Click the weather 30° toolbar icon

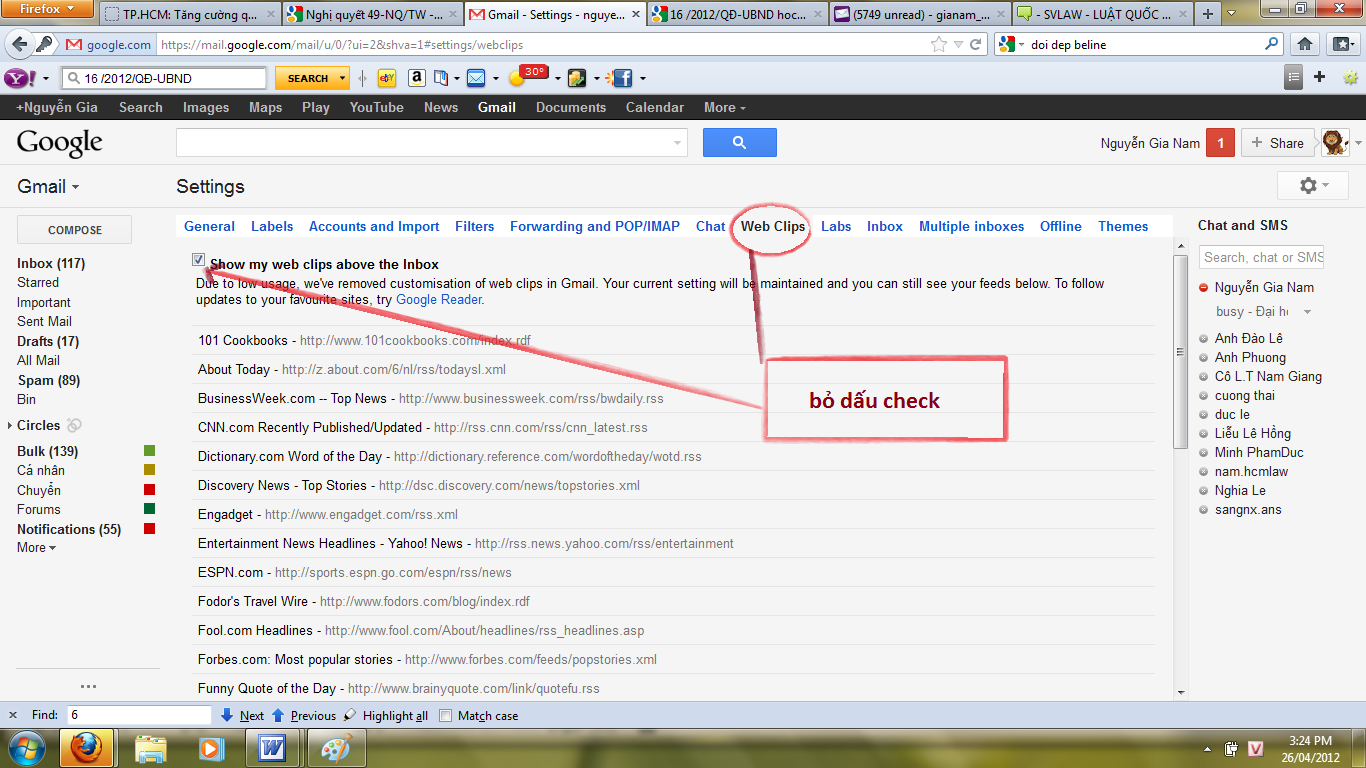coord(527,76)
